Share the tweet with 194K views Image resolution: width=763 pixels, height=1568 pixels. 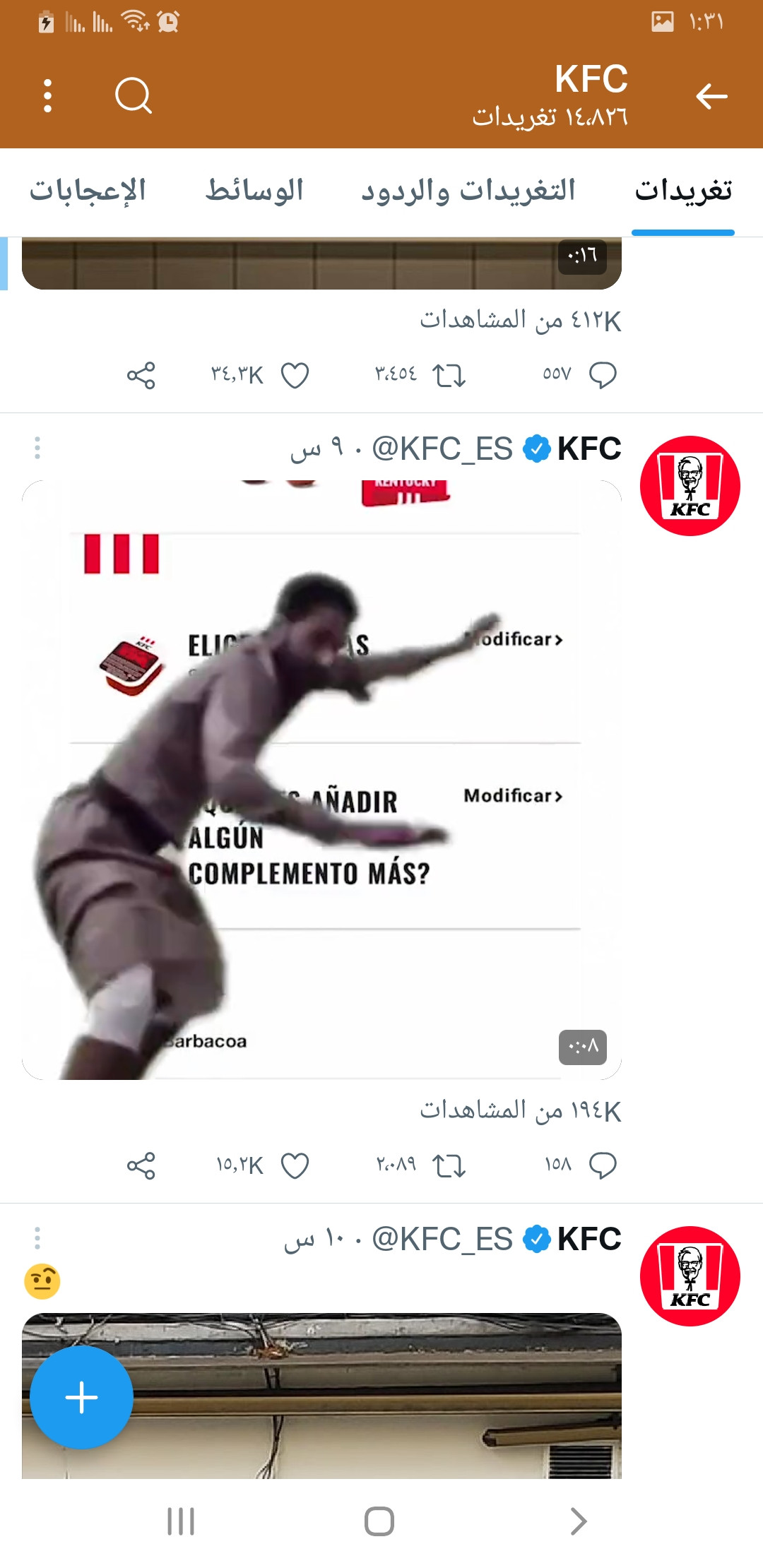(x=141, y=1165)
